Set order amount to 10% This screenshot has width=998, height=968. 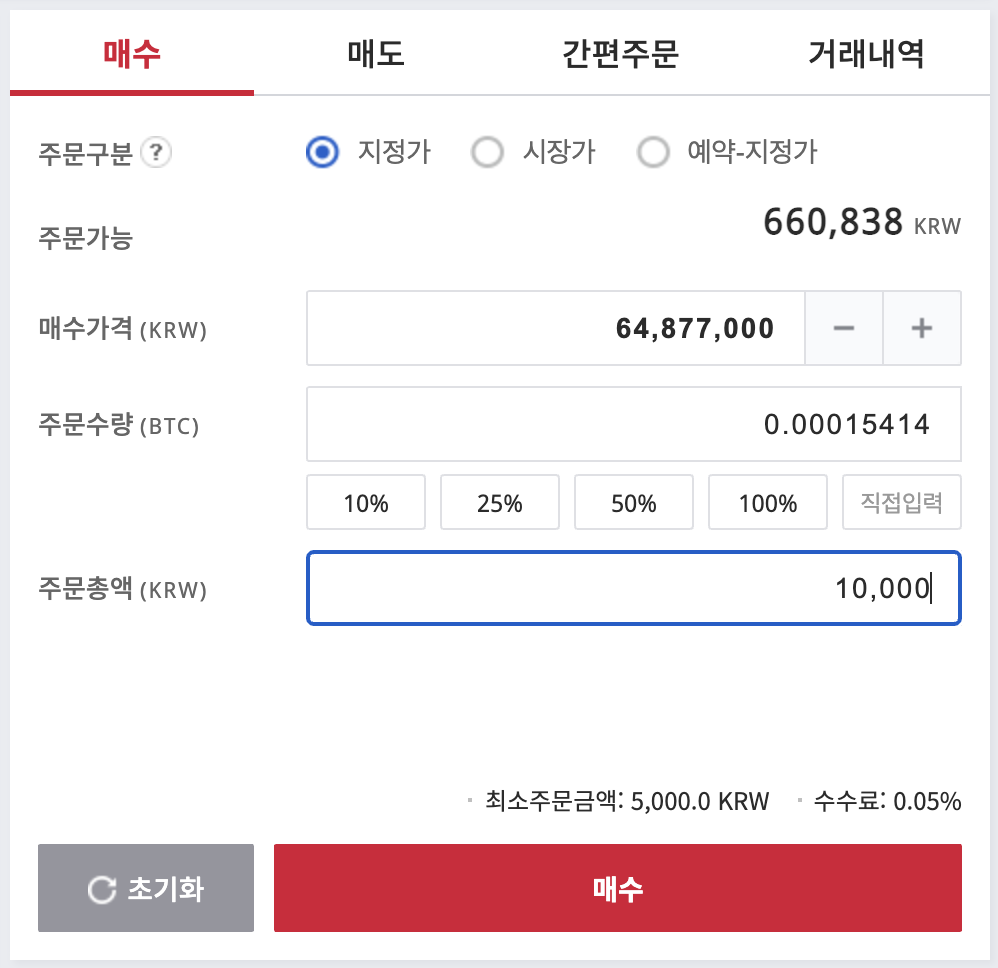[x=365, y=502]
